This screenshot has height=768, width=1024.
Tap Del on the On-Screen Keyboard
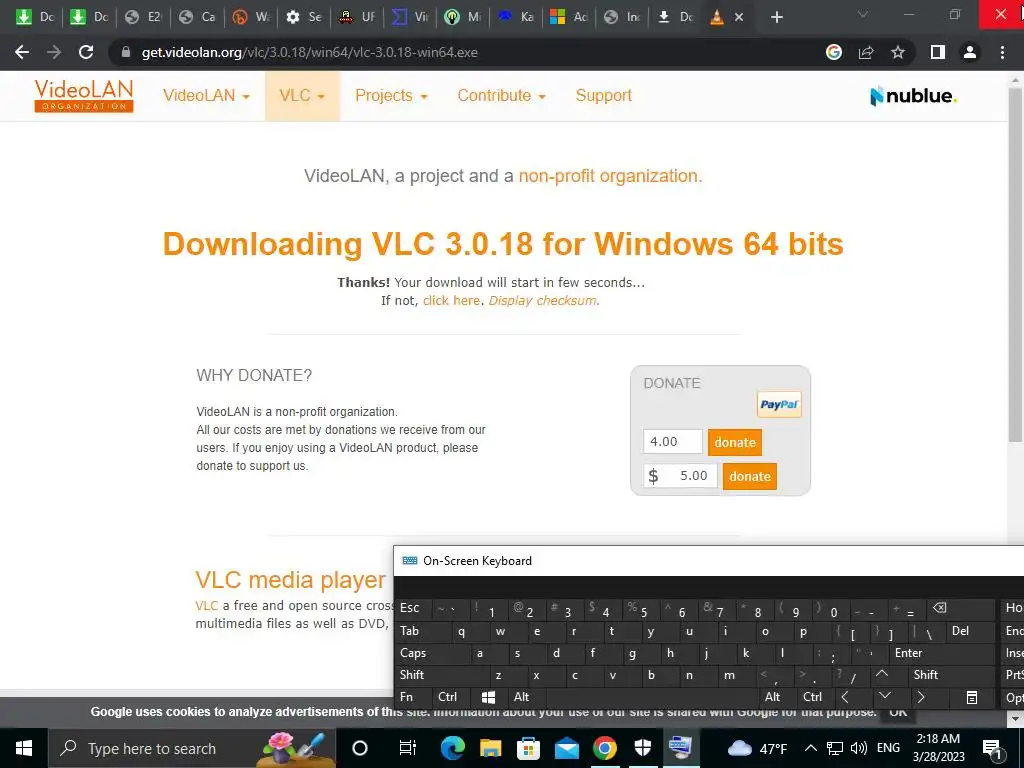click(970, 631)
